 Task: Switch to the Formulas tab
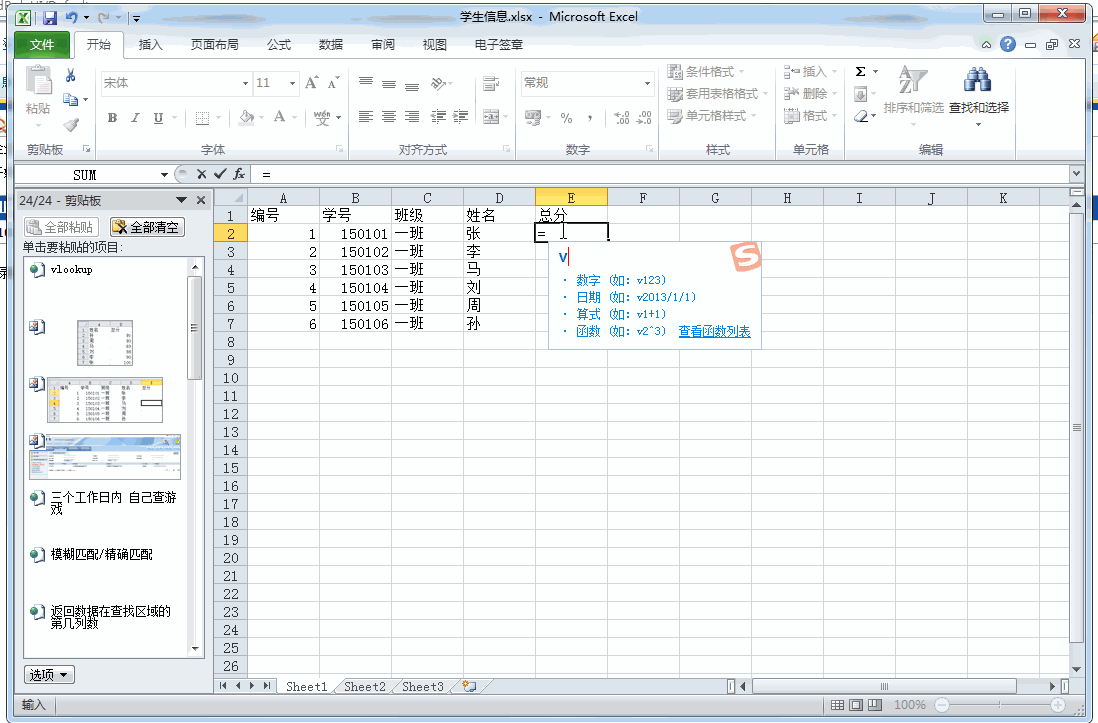279,45
